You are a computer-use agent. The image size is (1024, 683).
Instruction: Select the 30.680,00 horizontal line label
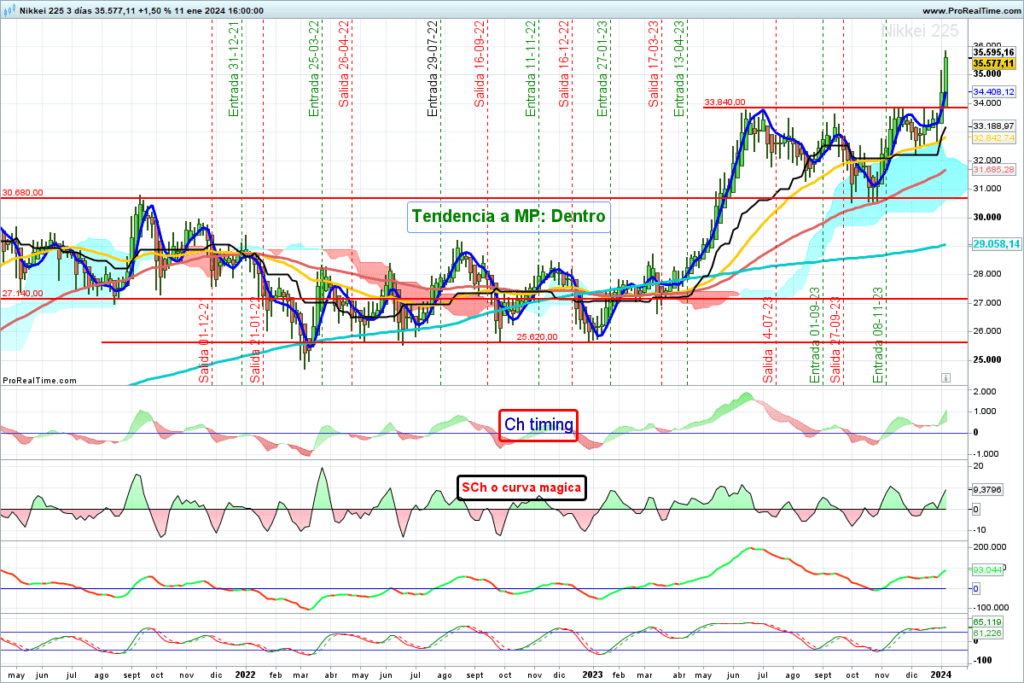click(23, 193)
